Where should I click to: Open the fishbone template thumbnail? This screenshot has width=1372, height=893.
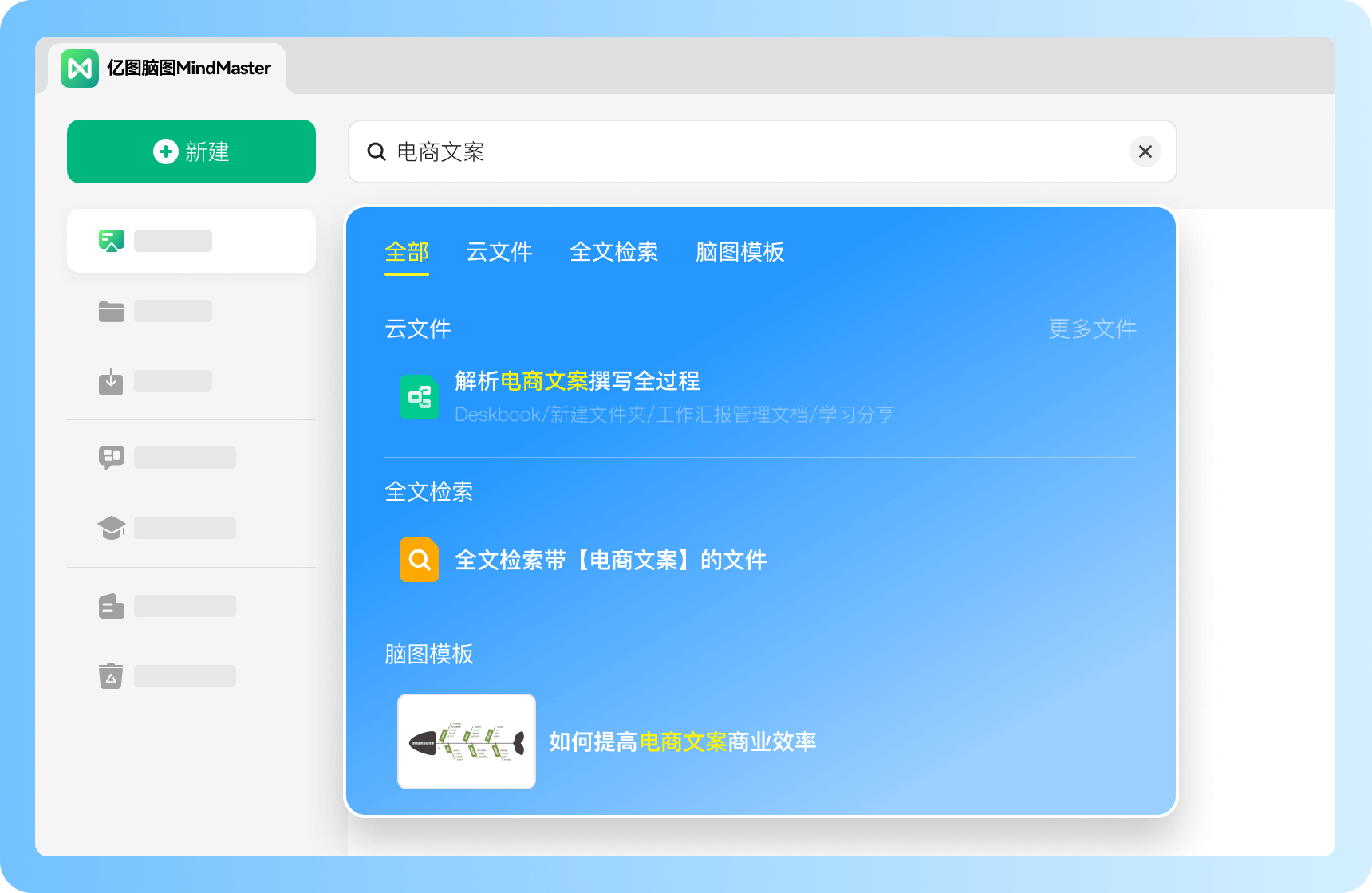click(467, 742)
